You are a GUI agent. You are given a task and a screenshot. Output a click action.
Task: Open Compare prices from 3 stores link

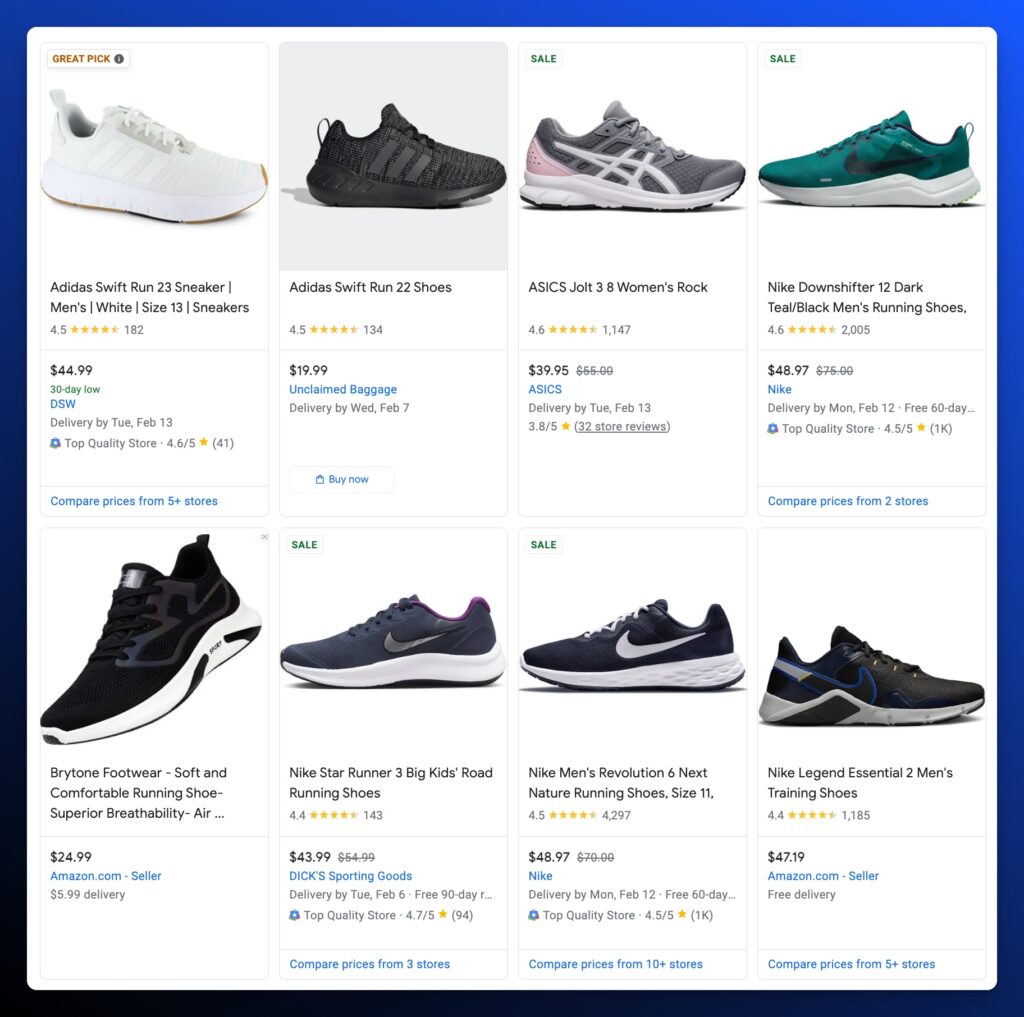click(x=369, y=964)
